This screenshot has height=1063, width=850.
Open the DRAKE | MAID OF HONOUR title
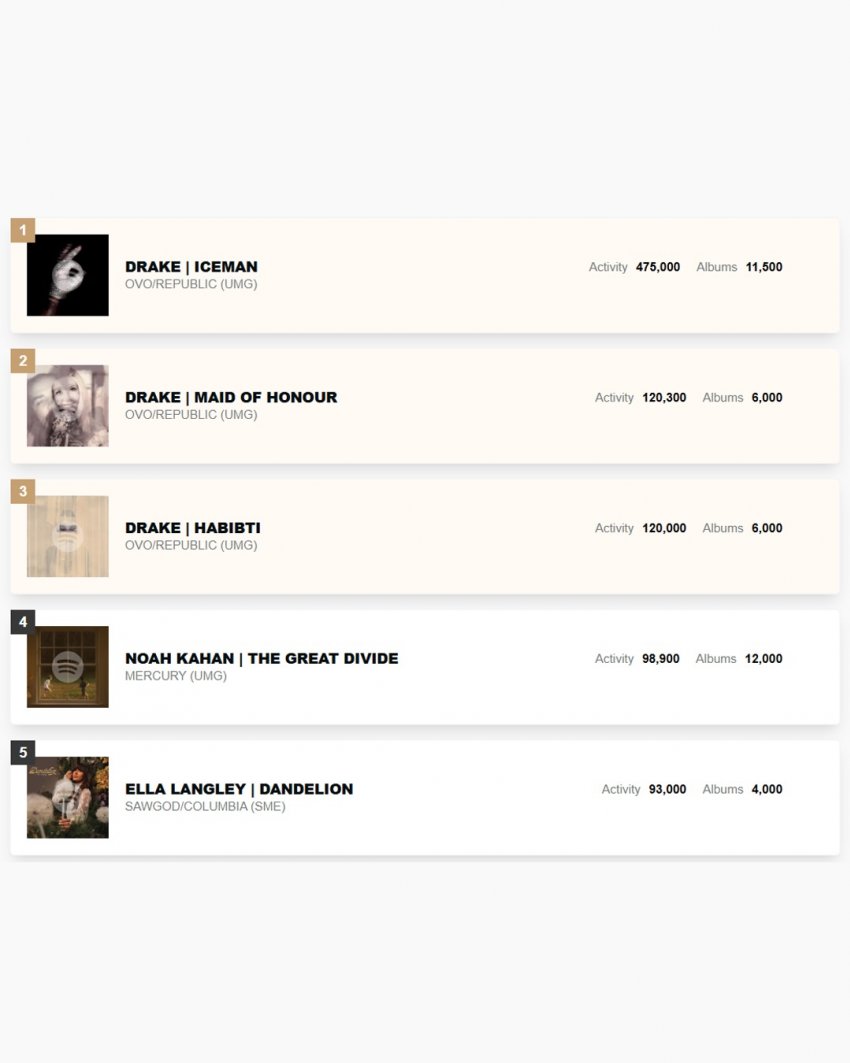[x=231, y=397]
